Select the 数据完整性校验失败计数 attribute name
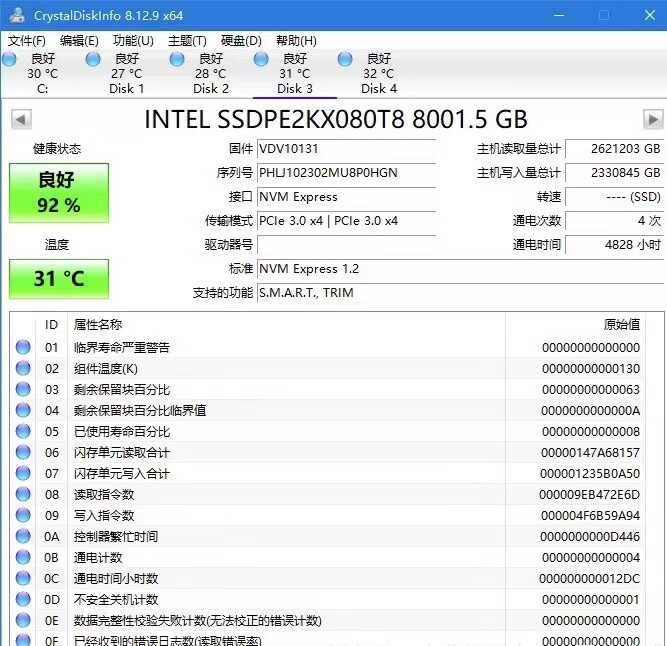Image resolution: width=667 pixels, height=646 pixels. tap(197, 620)
